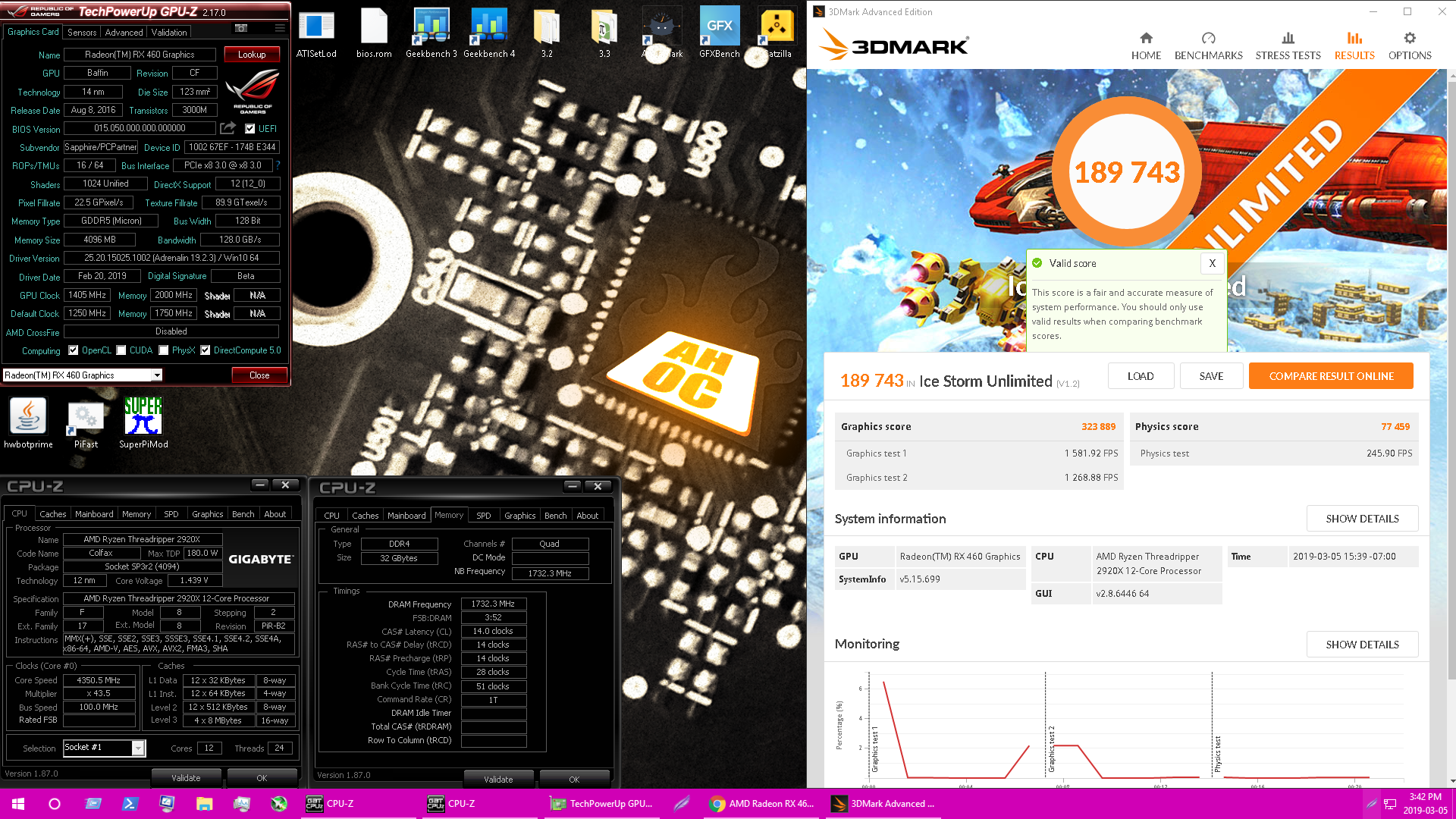The image size is (1456, 819).
Task: Launch GFXBench from the desktop
Action: coord(719,33)
